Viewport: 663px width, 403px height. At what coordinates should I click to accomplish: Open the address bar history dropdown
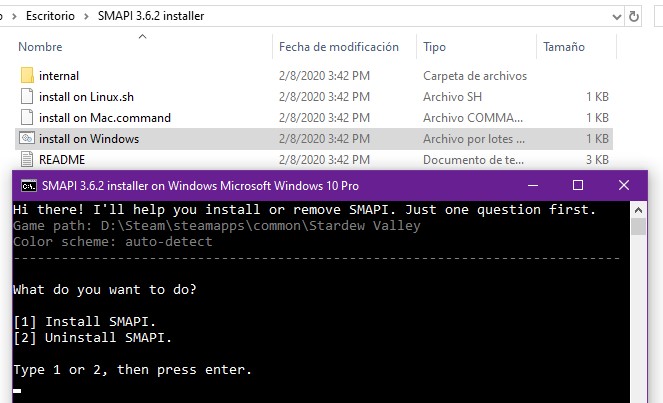coord(612,16)
